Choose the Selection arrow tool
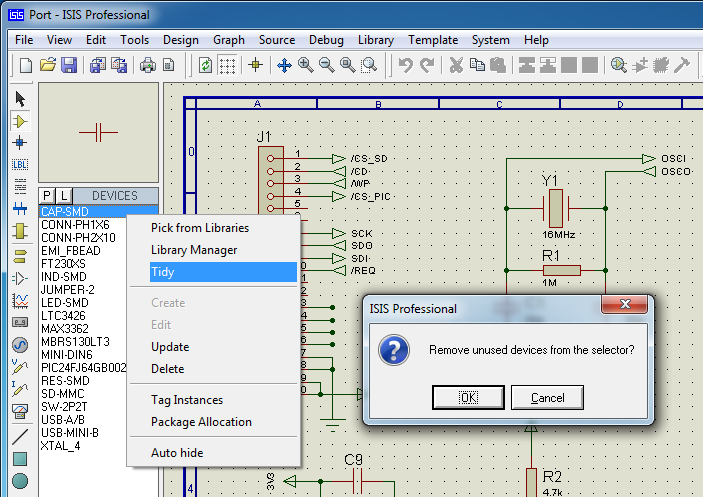 pos(20,99)
